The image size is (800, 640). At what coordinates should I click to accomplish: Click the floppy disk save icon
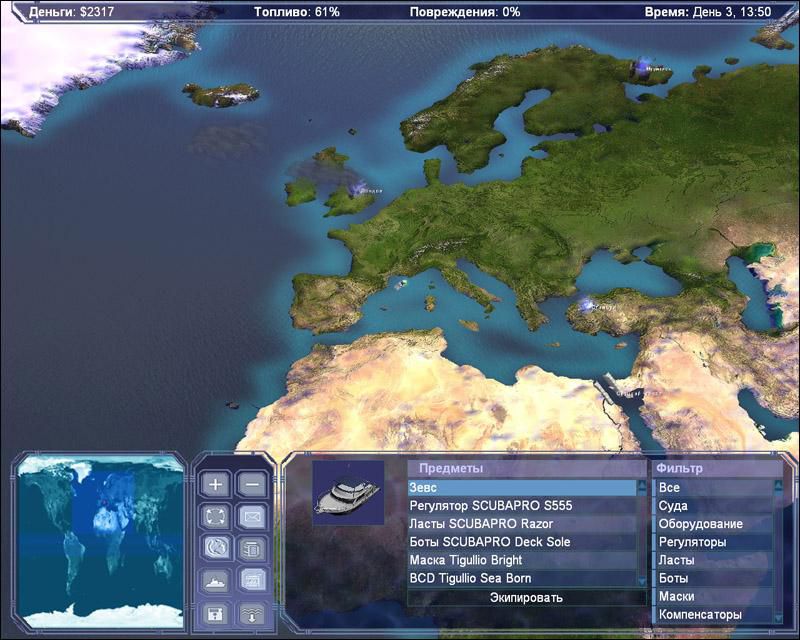[215, 611]
